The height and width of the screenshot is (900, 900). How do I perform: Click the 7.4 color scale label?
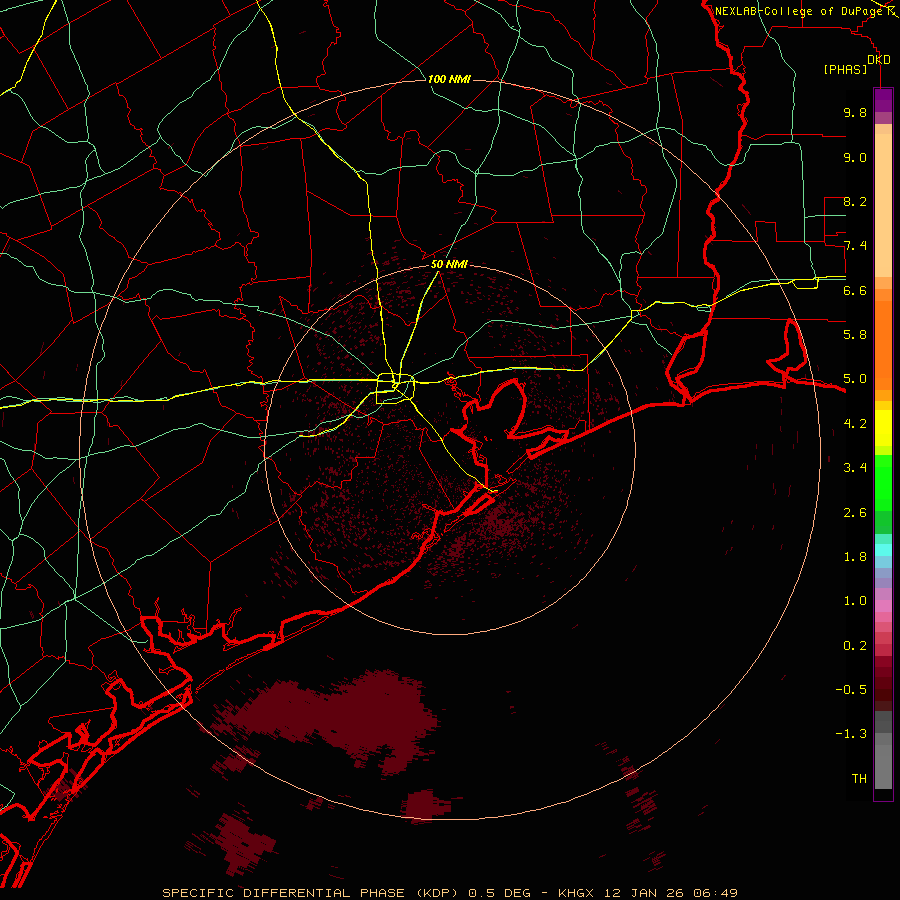[855, 246]
